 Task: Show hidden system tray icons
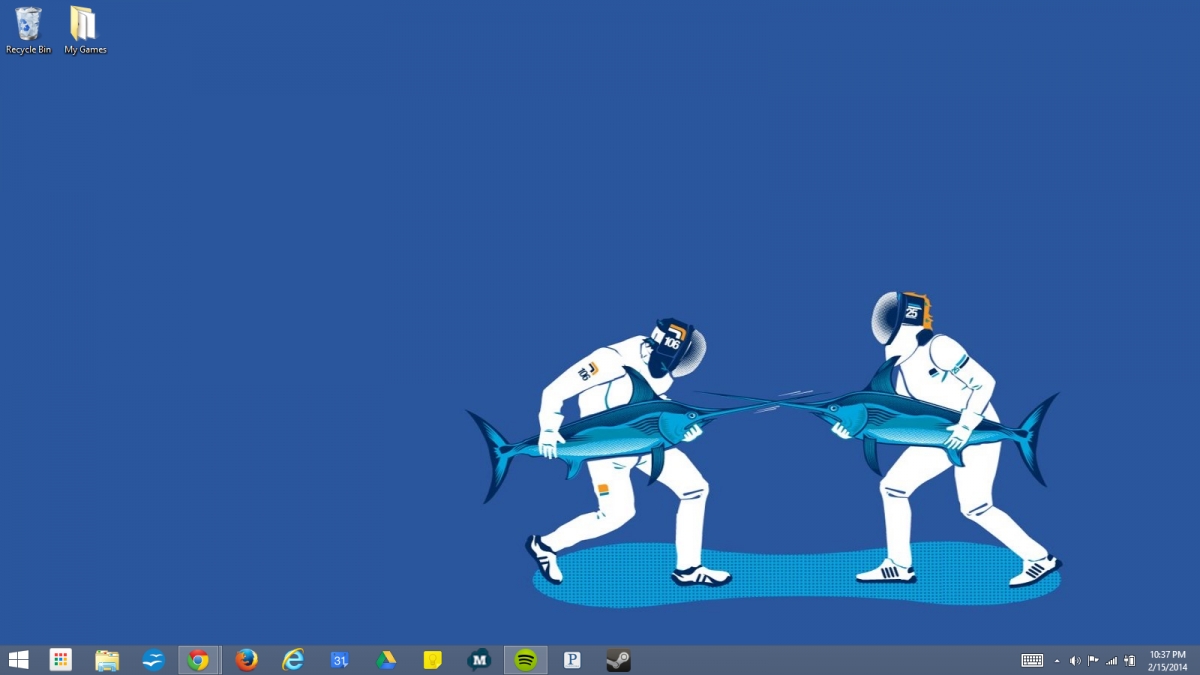1057,661
